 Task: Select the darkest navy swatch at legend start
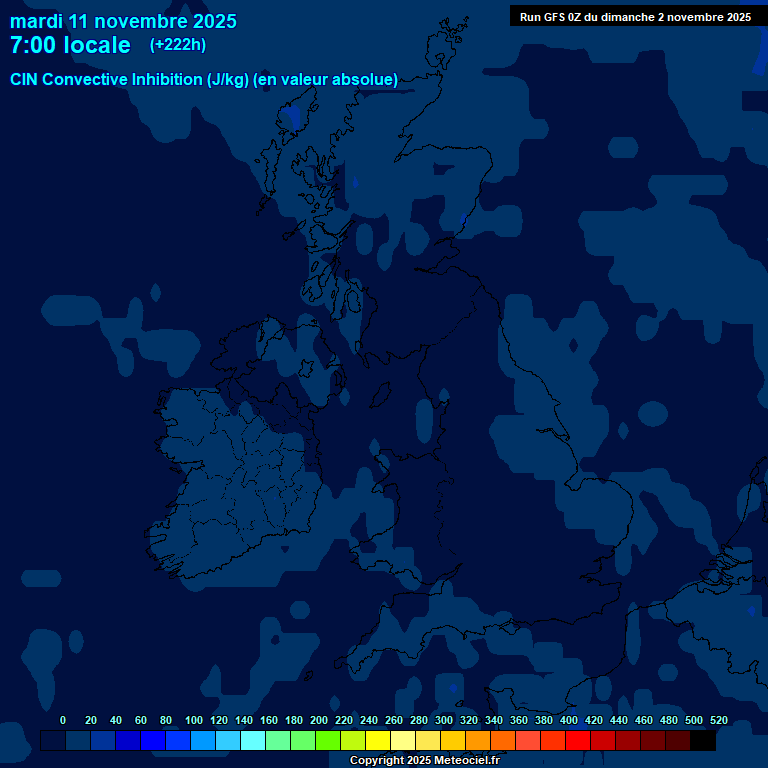(x=53, y=741)
